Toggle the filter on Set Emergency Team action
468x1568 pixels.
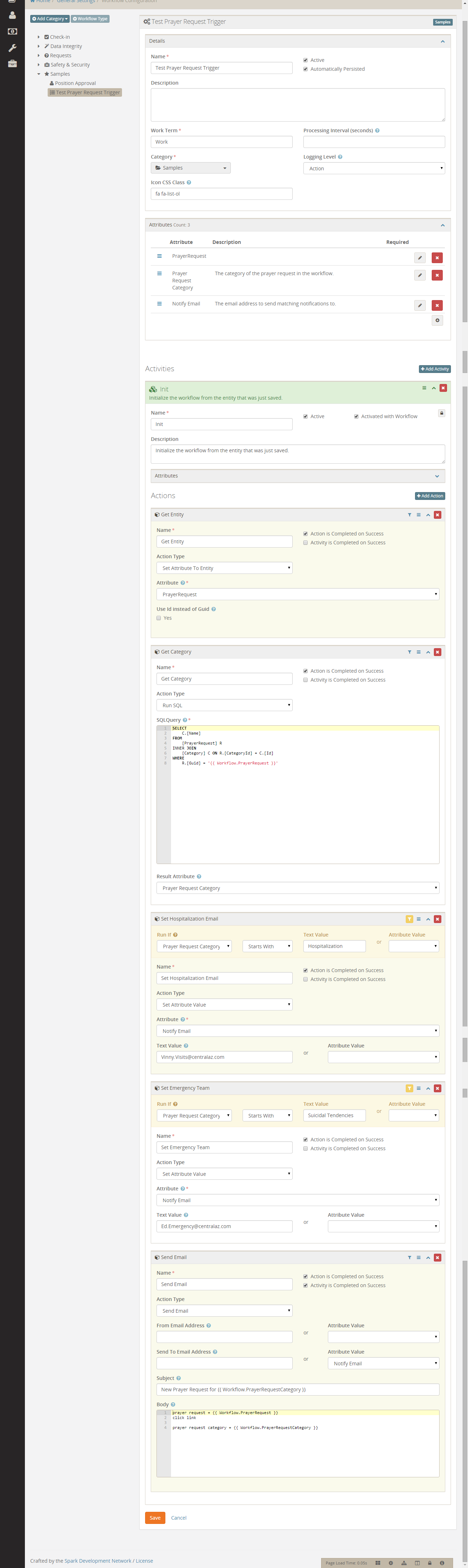tap(409, 1088)
